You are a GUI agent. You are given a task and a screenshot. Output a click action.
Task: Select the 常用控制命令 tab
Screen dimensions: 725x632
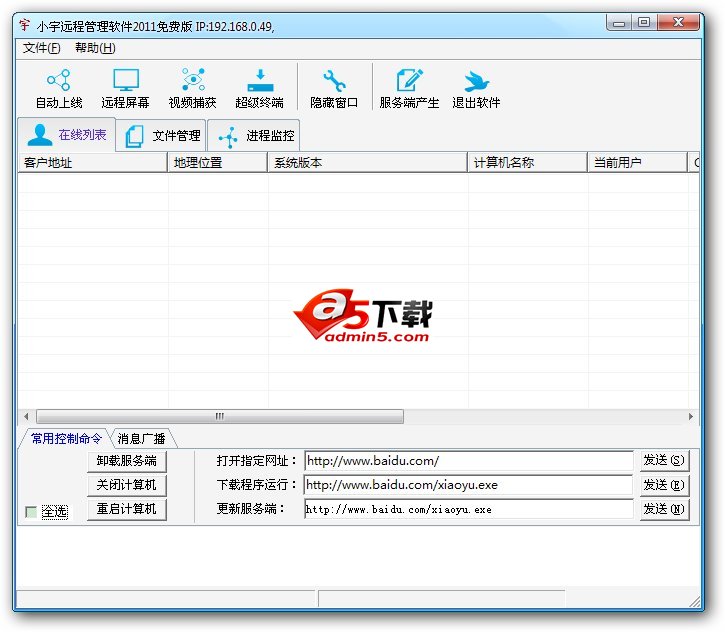tap(66, 438)
